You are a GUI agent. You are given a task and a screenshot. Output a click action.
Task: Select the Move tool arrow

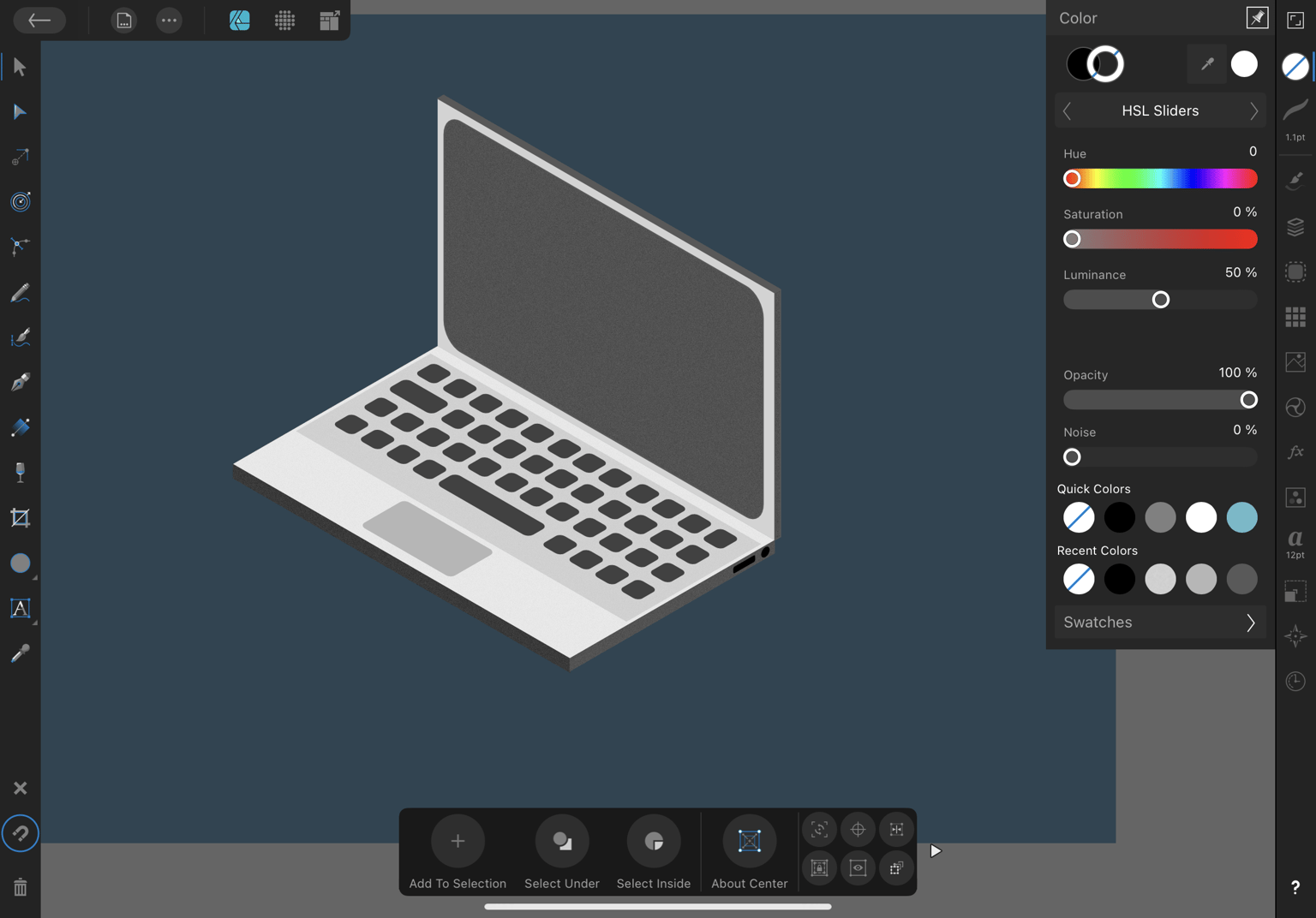click(x=20, y=67)
